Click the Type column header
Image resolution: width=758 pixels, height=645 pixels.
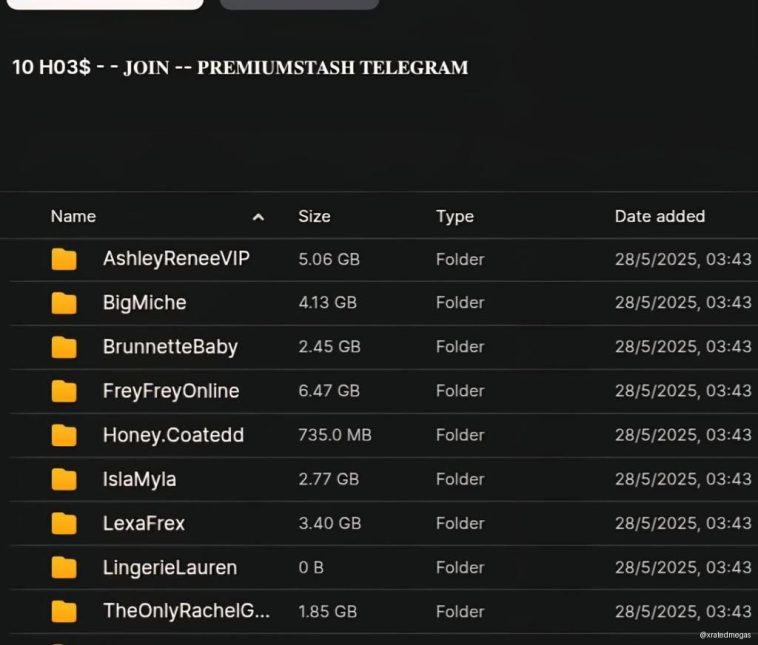(x=455, y=216)
